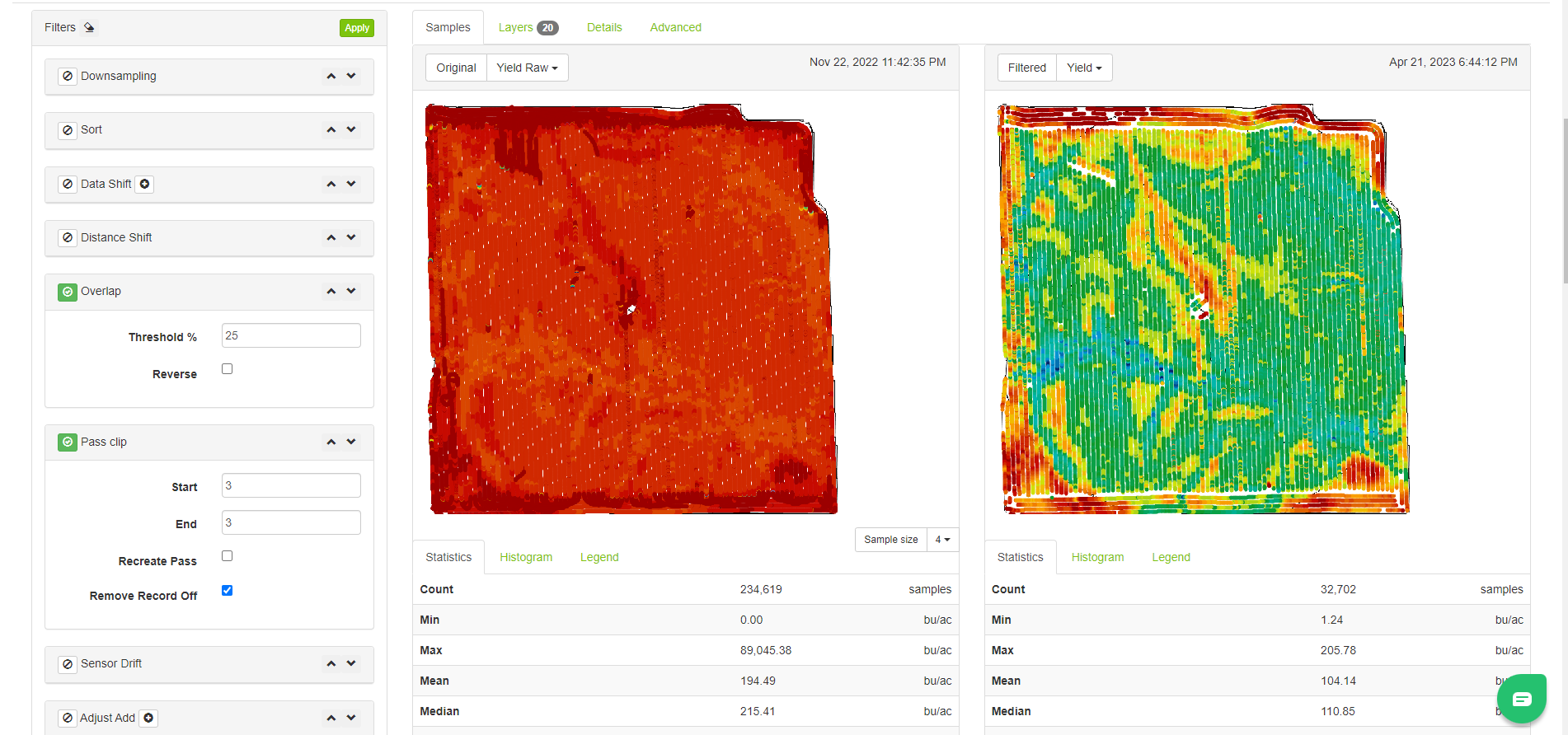The image size is (1568, 735).
Task: Move Downsampling filter down with arrow
Action: pyautogui.click(x=351, y=76)
